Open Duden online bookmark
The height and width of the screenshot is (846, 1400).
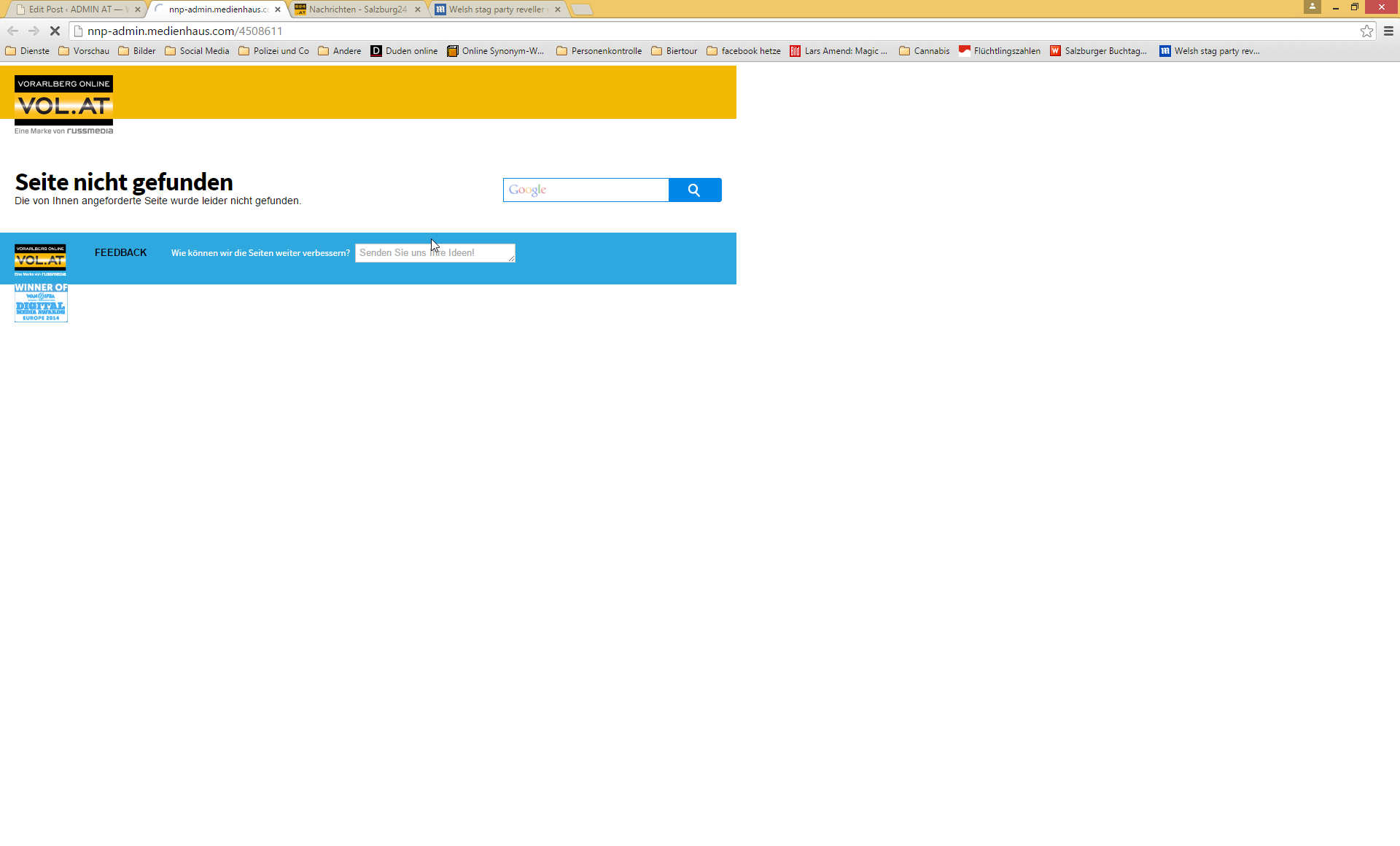point(404,51)
